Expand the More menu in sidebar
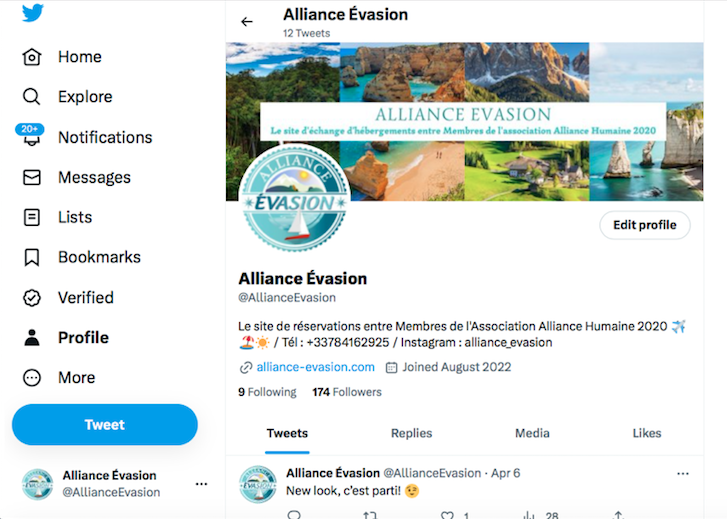 point(75,377)
